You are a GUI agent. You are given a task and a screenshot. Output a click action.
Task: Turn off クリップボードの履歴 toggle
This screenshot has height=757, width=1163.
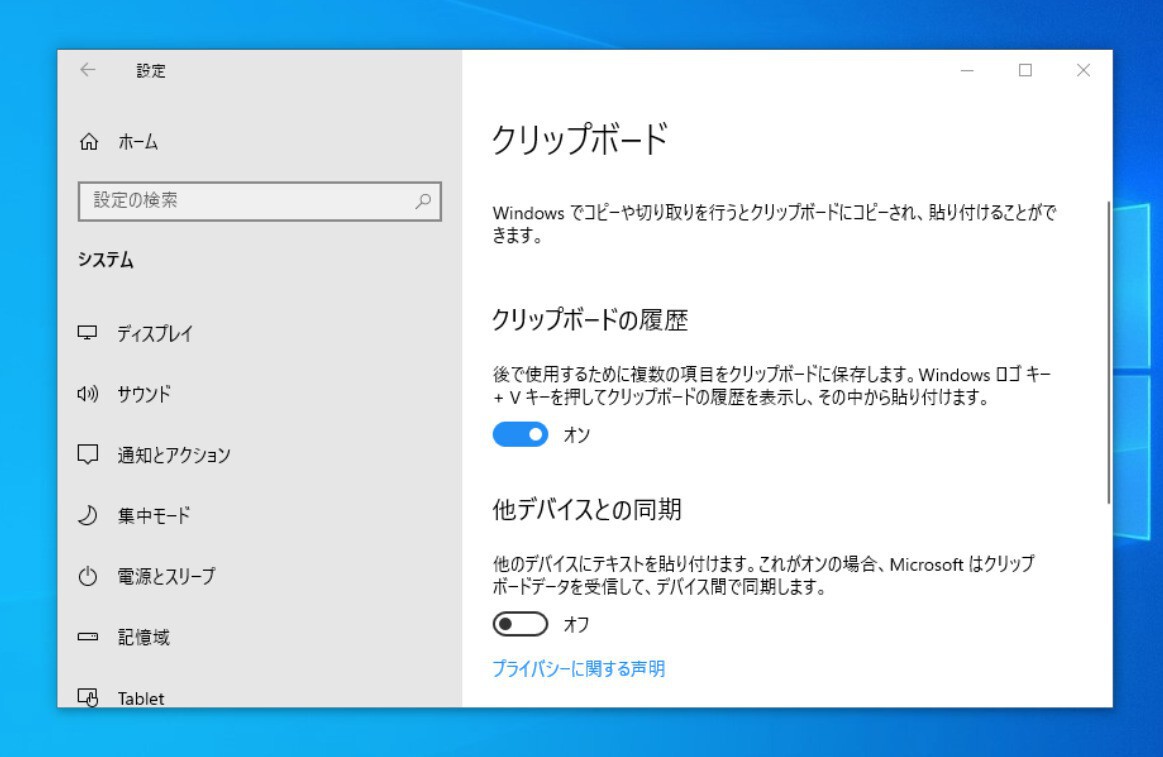[520, 434]
